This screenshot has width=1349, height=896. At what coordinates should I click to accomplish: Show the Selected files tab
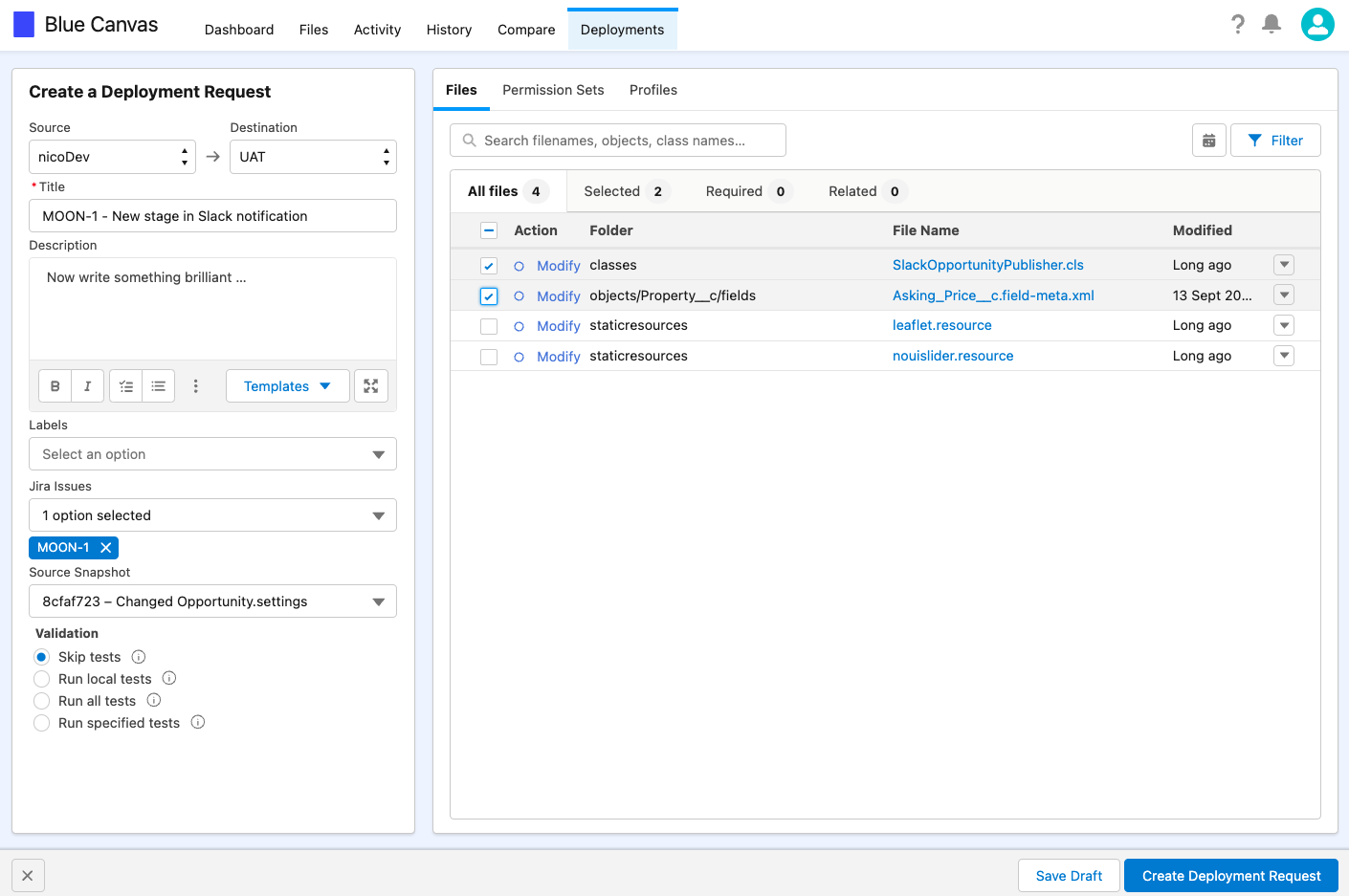pyautogui.click(x=627, y=191)
